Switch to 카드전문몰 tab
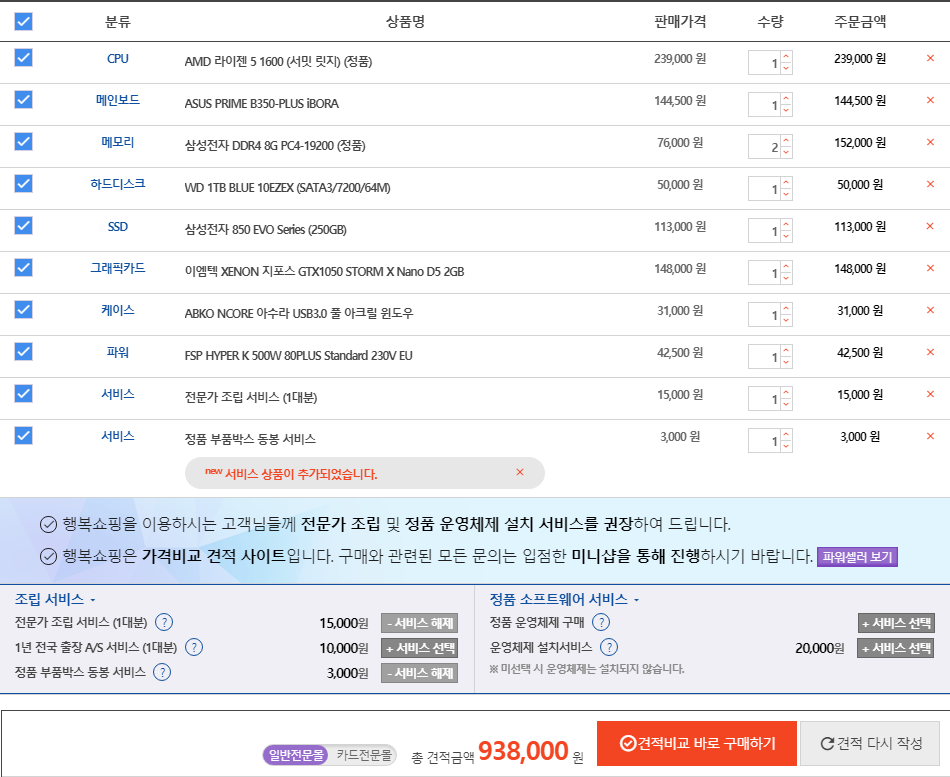This screenshot has height=777, width=950. 363,755
